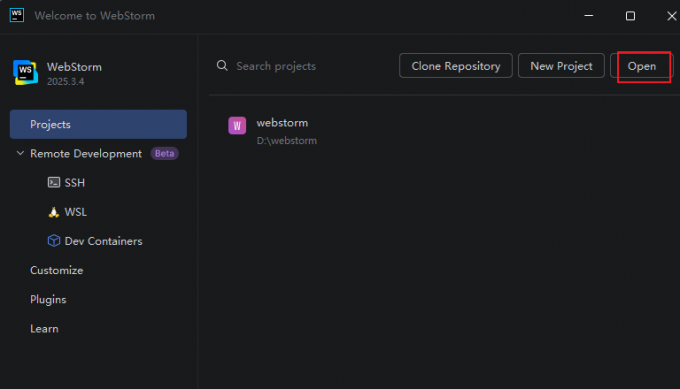Open WSL remote development
This screenshot has height=389, width=680.
click(75, 212)
